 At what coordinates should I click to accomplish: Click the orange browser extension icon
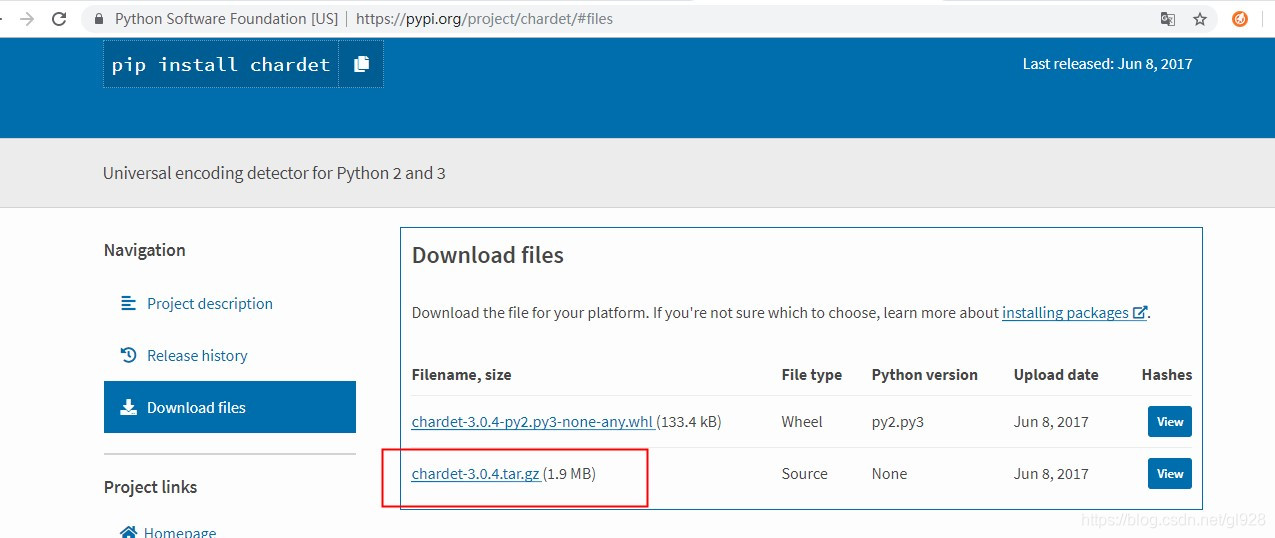1240,19
